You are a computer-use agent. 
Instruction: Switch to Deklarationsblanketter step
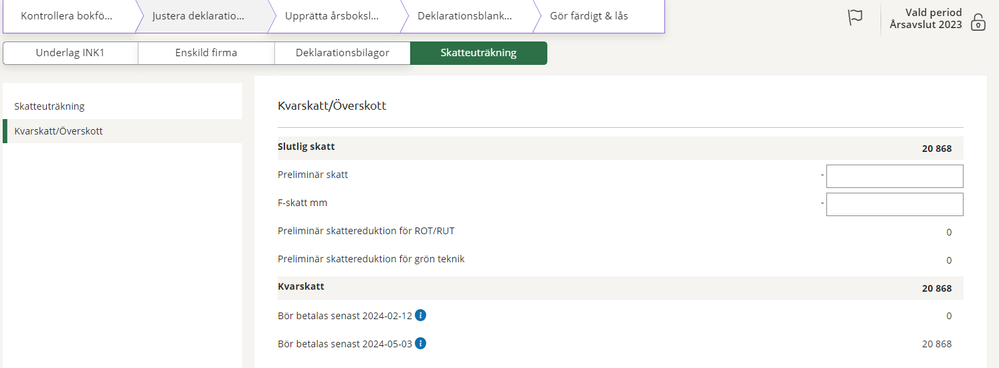[466, 16]
